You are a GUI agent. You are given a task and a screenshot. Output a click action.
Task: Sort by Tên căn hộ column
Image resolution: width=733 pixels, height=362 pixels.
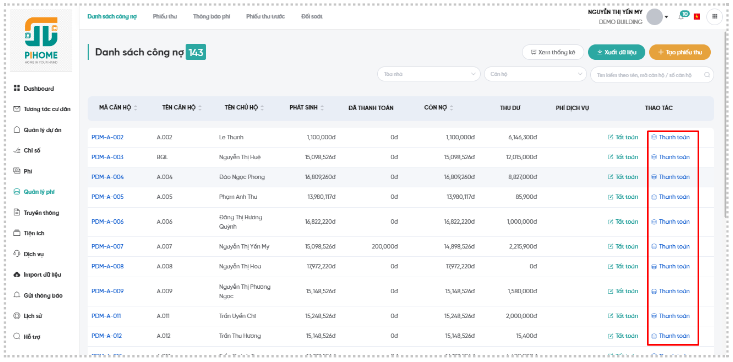click(x=200, y=108)
